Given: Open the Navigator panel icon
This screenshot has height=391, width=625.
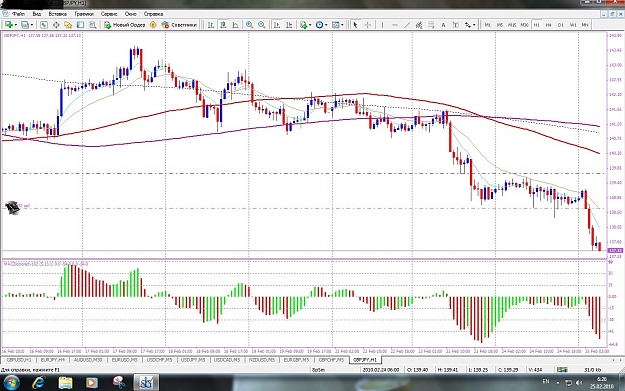Looking at the screenshot, I should point(68,25).
